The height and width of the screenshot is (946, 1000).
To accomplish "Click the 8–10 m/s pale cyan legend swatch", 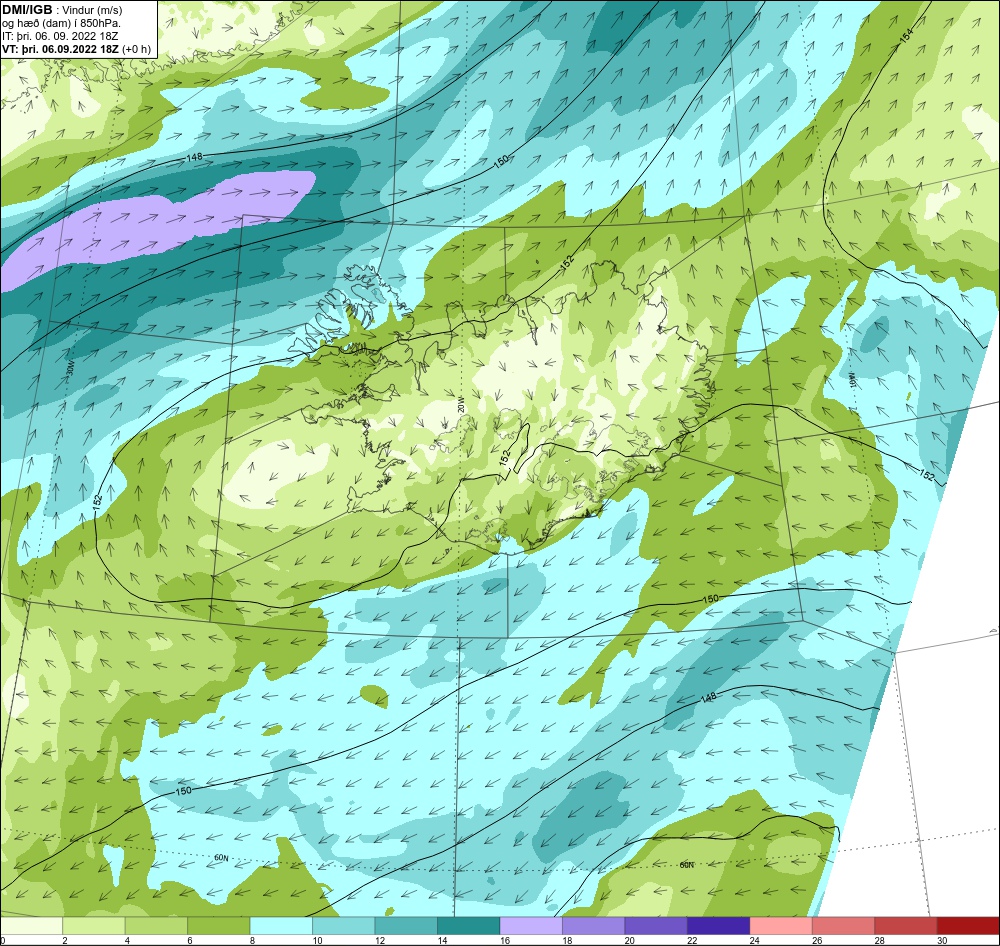I will pos(281,926).
